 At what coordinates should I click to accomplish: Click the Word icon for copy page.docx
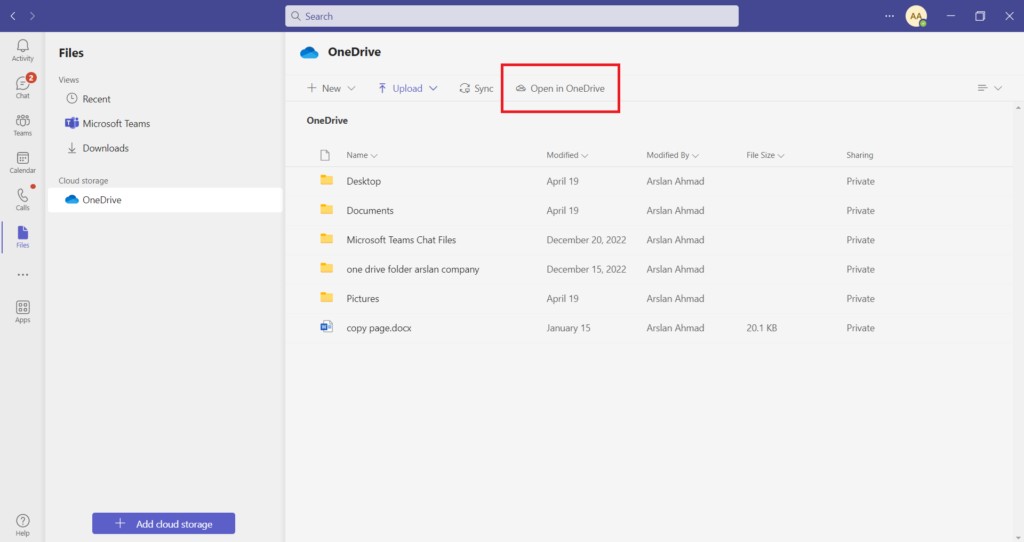coord(327,327)
